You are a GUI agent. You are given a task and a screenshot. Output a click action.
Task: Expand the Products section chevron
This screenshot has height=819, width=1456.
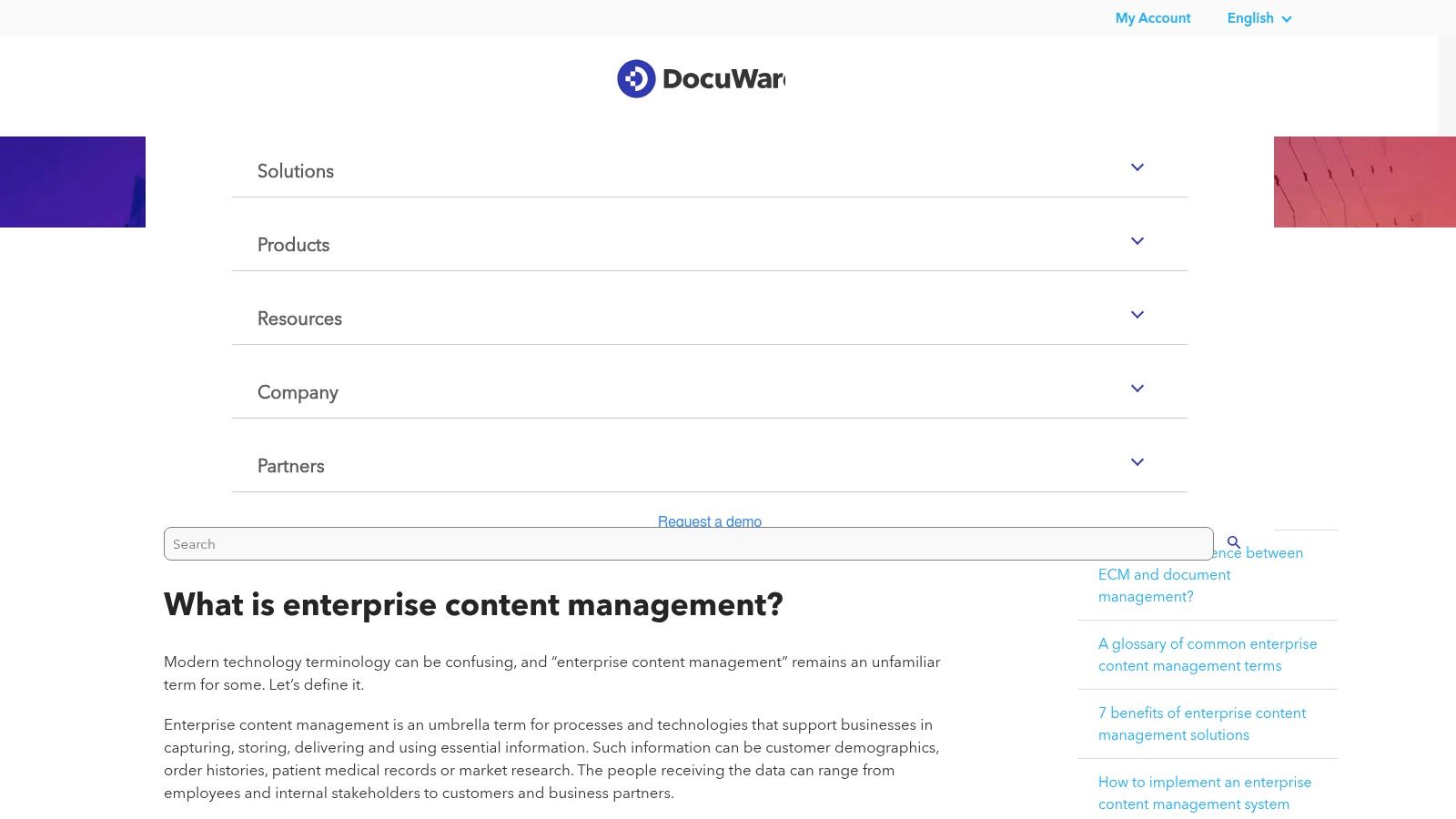pyautogui.click(x=1137, y=241)
